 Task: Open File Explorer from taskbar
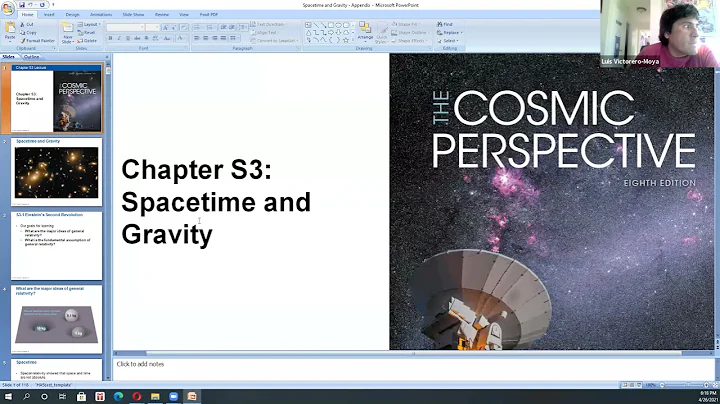pos(155,396)
